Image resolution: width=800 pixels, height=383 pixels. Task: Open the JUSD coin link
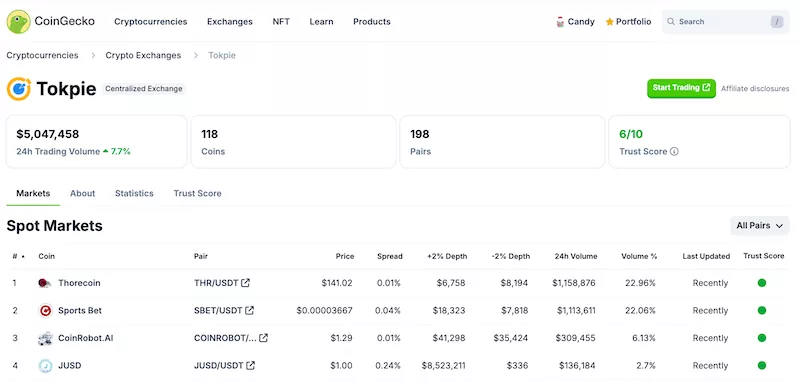[x=70, y=366]
